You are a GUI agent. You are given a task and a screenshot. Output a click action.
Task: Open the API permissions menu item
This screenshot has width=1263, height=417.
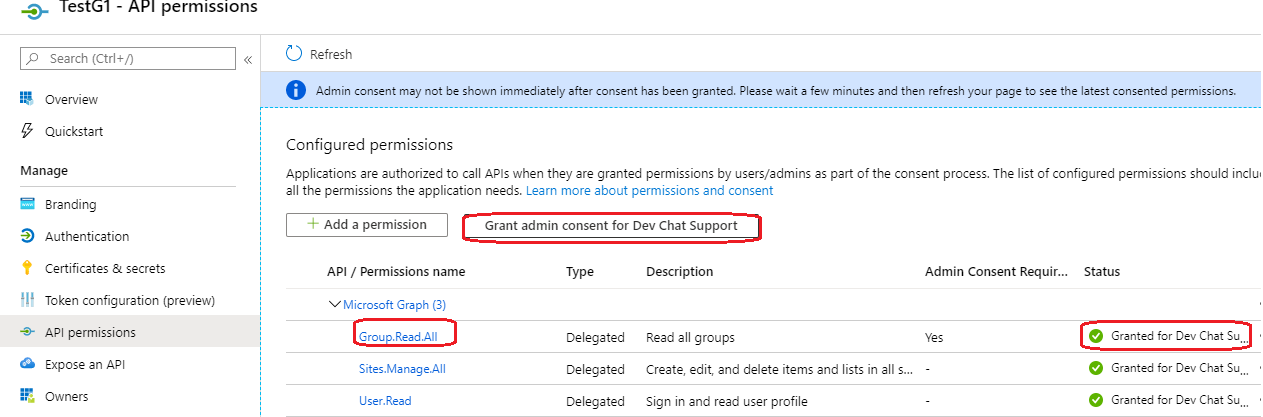tap(90, 333)
